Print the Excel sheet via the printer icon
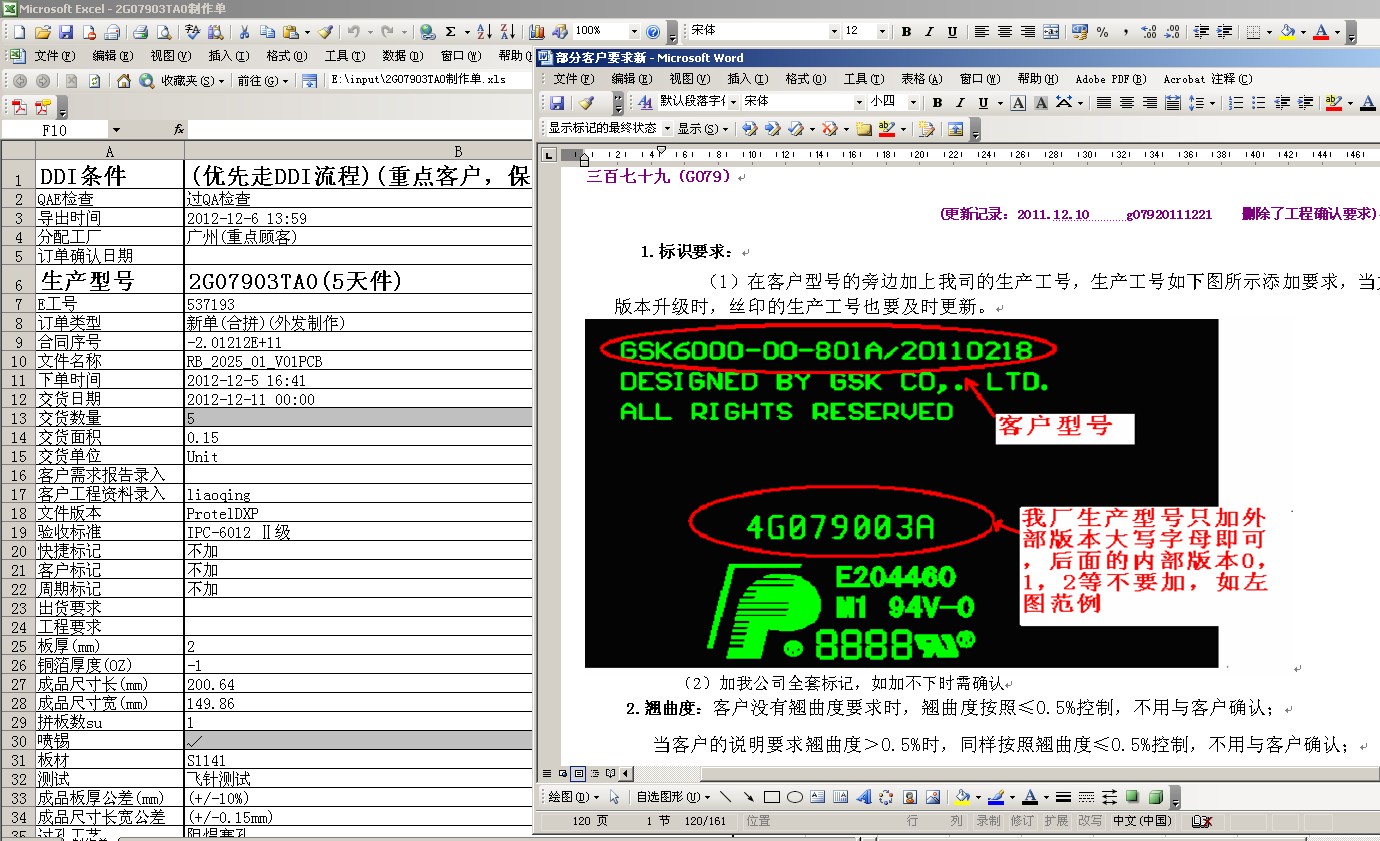The width and height of the screenshot is (1380, 841). [x=141, y=31]
